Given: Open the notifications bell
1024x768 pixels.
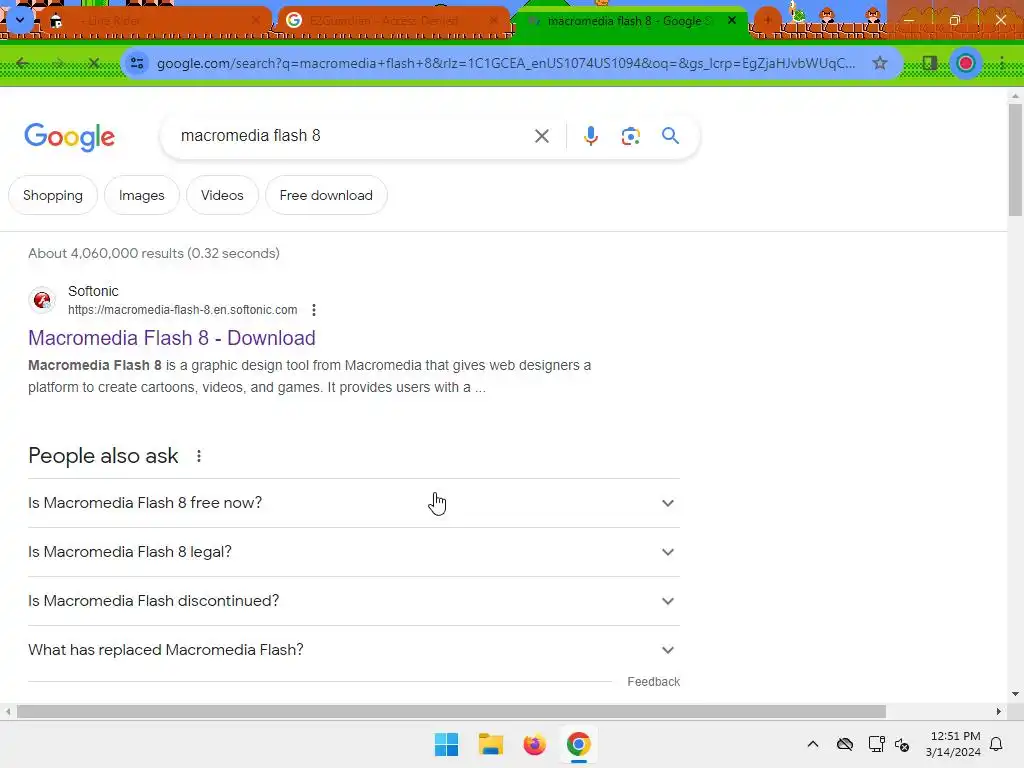Looking at the screenshot, I should (x=997, y=744).
